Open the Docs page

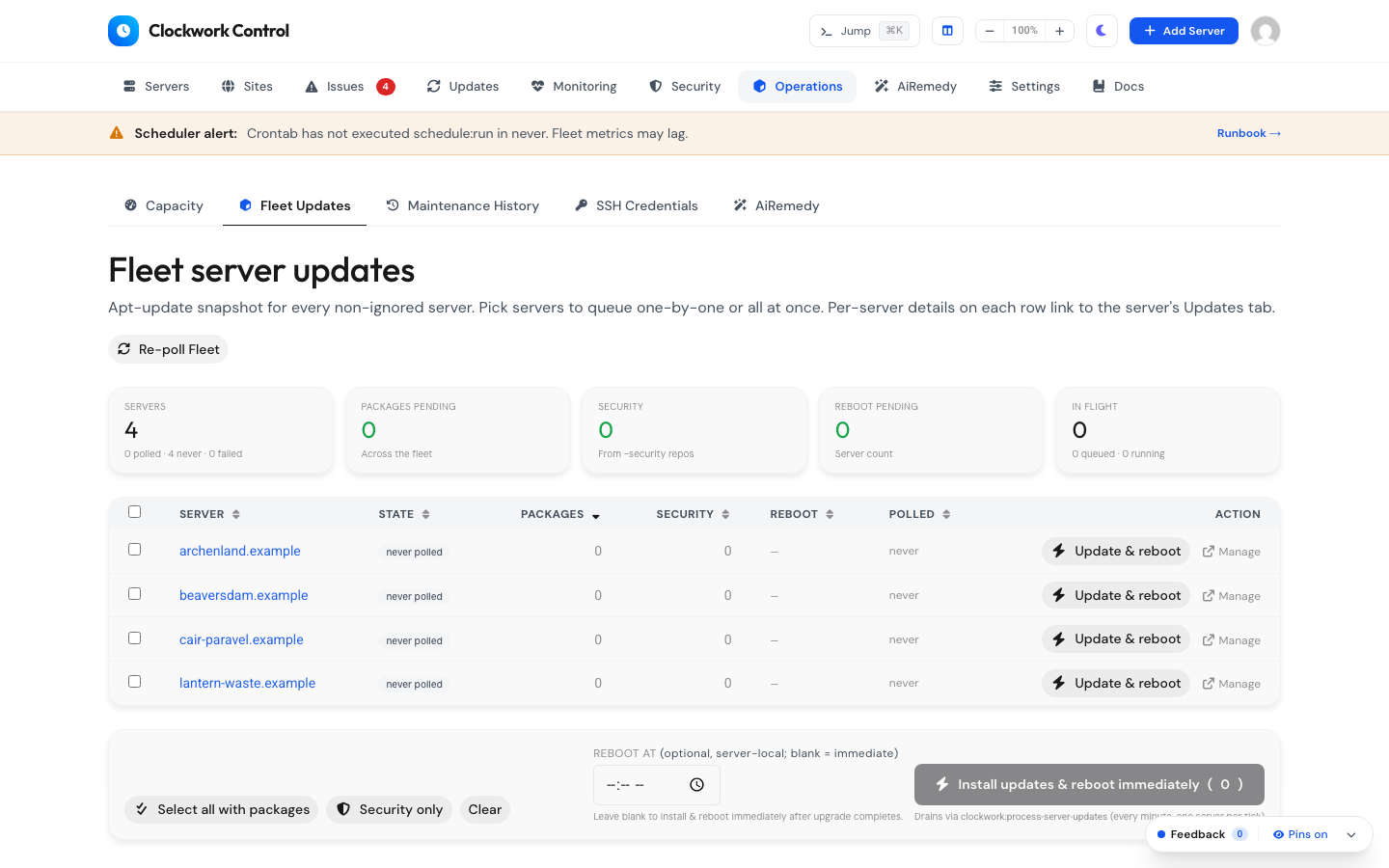click(x=1118, y=87)
